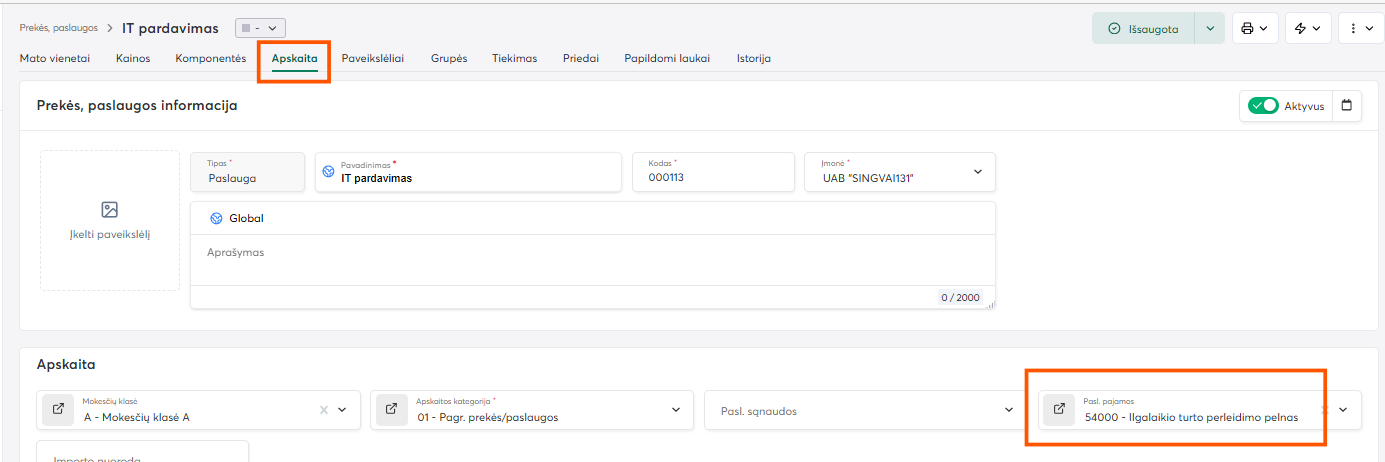Go to the Prekės, paslaugos breadcrumb
This screenshot has height=462, width=1385.
pyautogui.click(x=59, y=27)
